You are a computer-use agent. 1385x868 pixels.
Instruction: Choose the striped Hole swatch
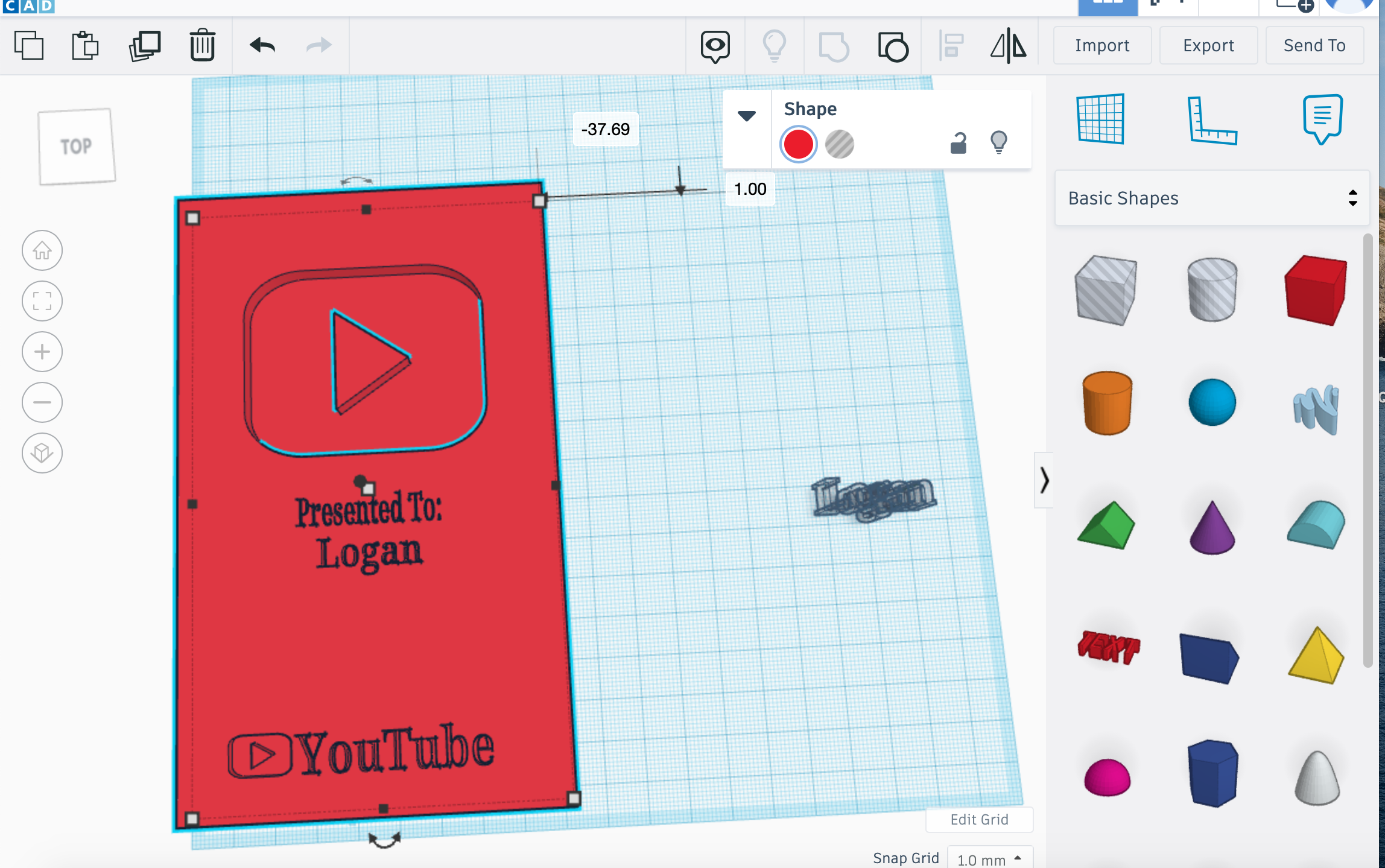click(839, 144)
